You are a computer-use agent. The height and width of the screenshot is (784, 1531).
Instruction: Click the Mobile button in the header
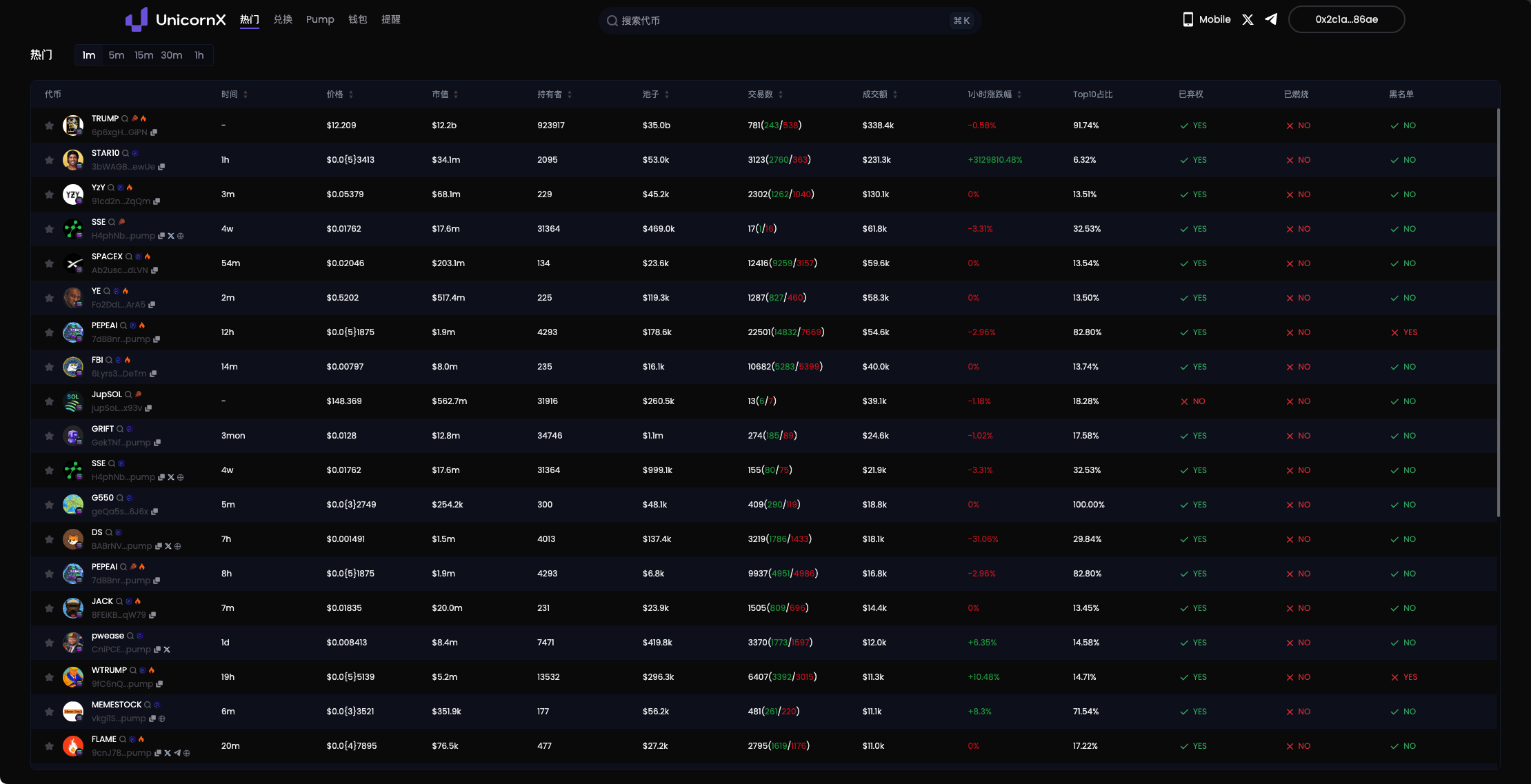click(x=1207, y=19)
